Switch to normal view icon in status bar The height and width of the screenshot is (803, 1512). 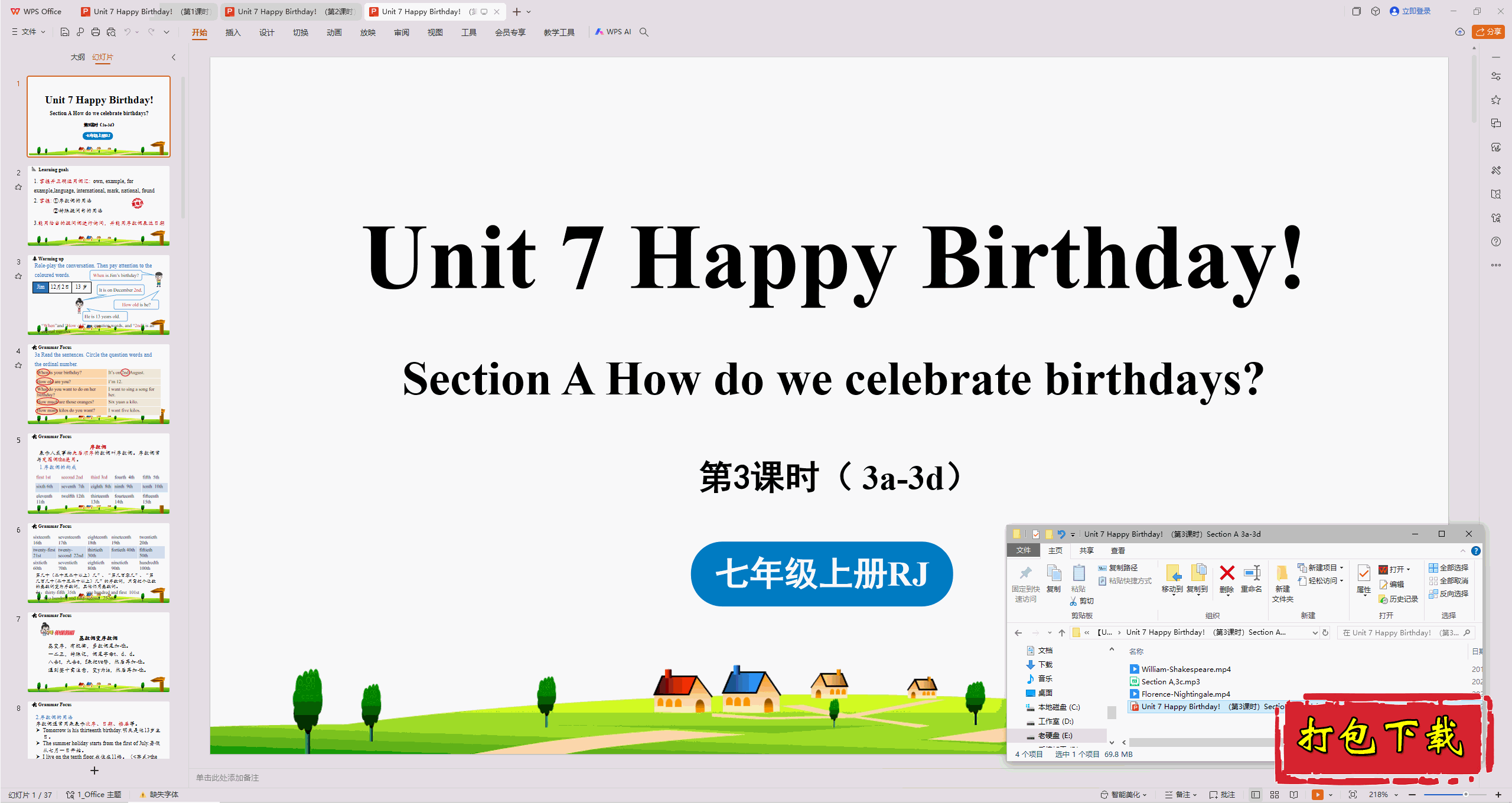coord(1256,795)
